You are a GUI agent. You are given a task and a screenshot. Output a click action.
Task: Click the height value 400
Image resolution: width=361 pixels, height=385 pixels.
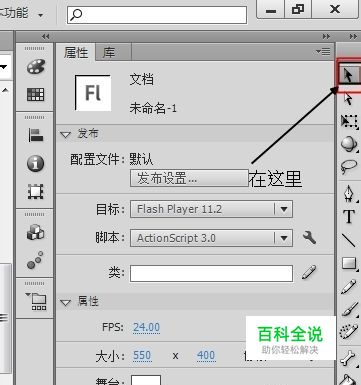(206, 356)
